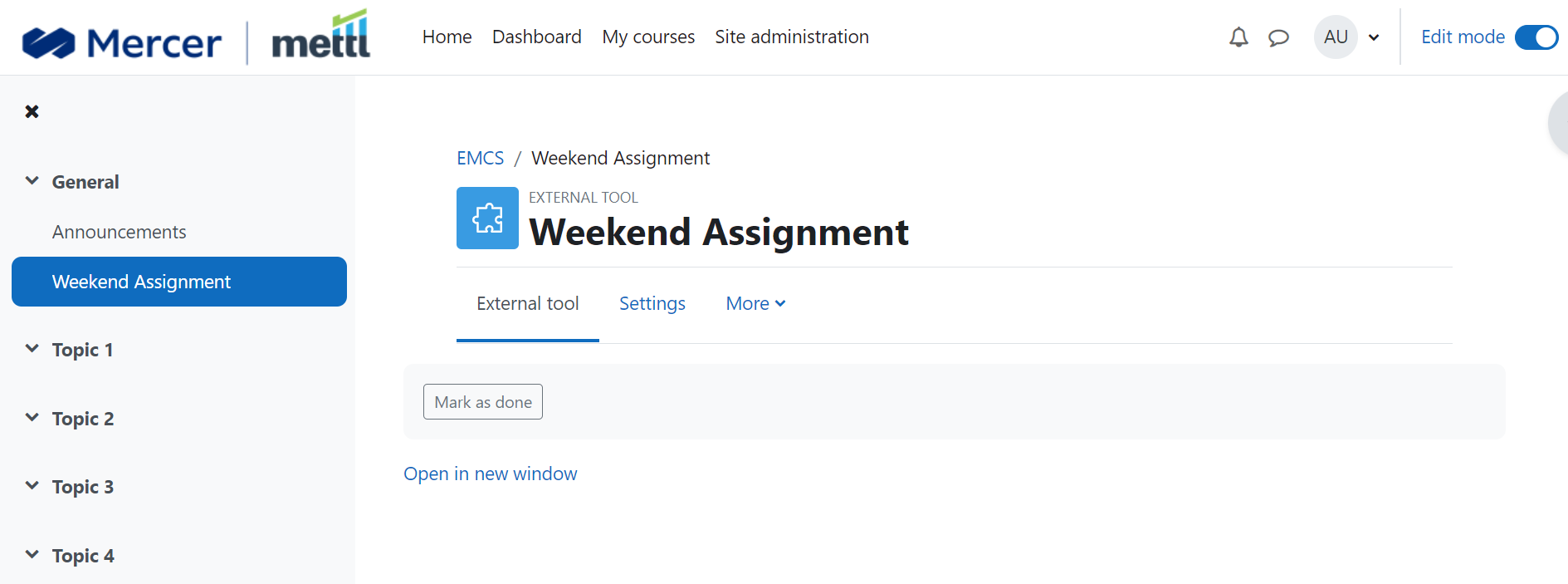Close the course index drawer
1568x584 pixels.
32,111
